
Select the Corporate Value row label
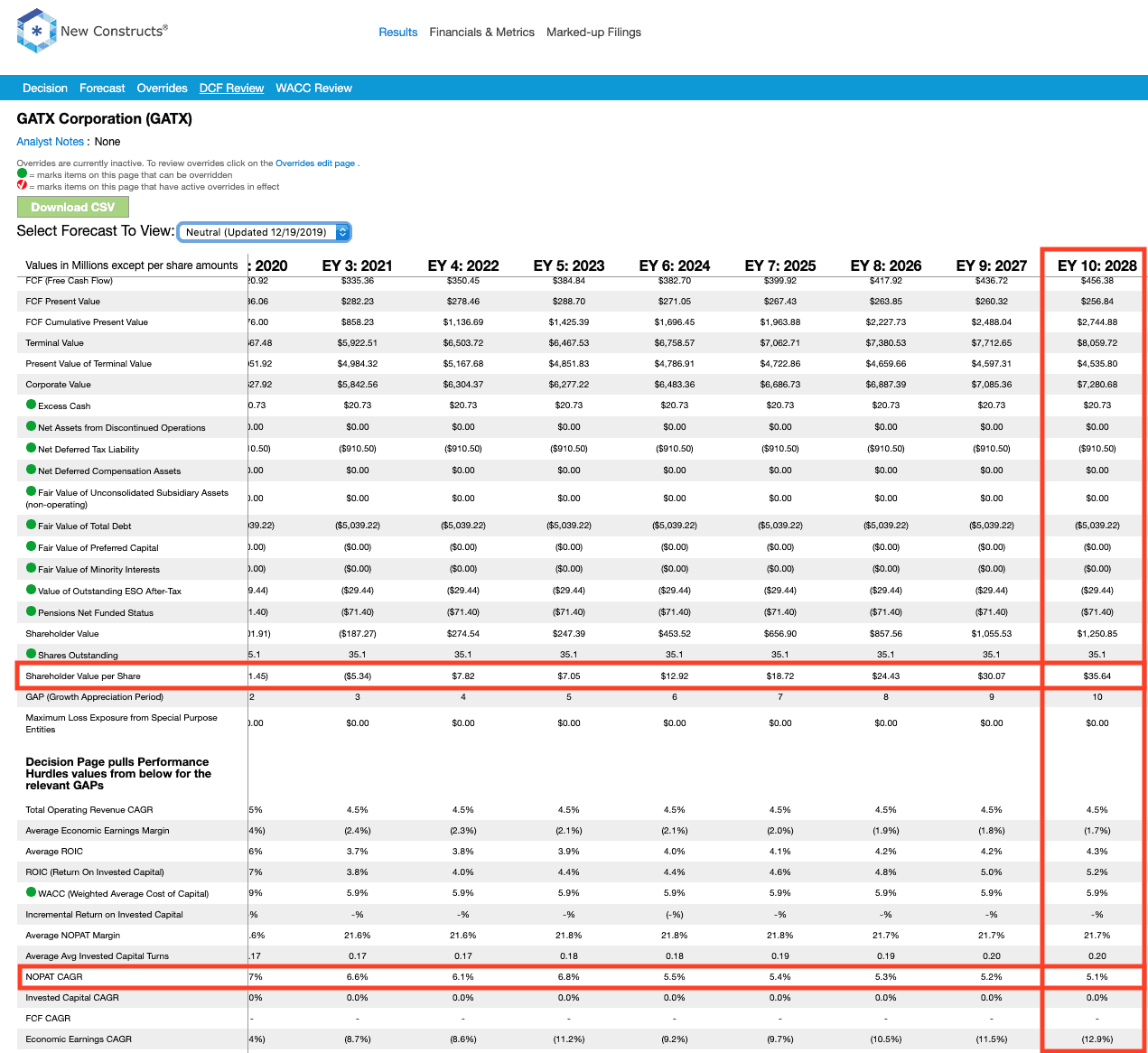[58, 384]
